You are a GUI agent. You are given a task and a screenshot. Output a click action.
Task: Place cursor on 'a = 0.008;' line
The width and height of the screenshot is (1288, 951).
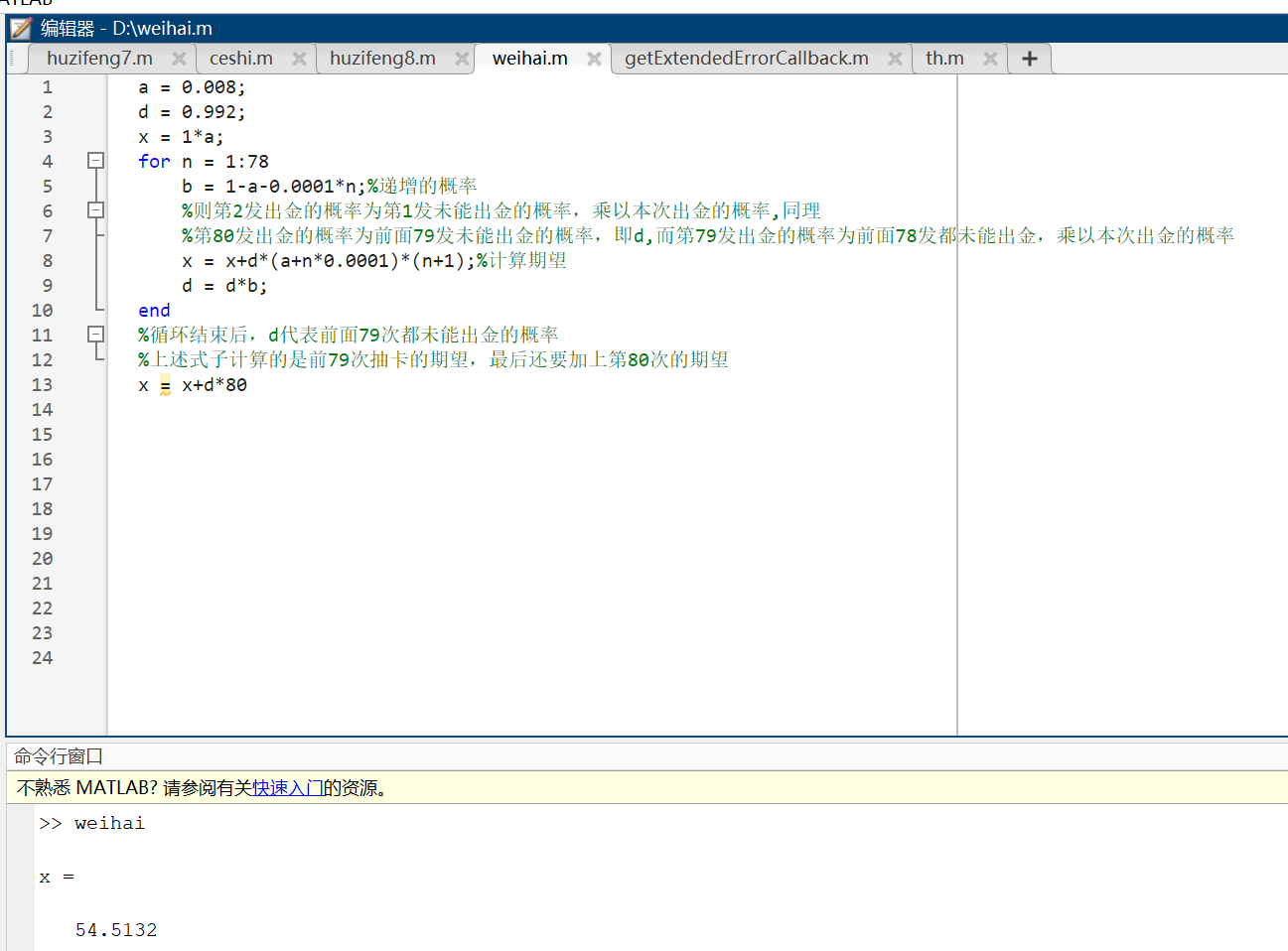click(x=192, y=87)
